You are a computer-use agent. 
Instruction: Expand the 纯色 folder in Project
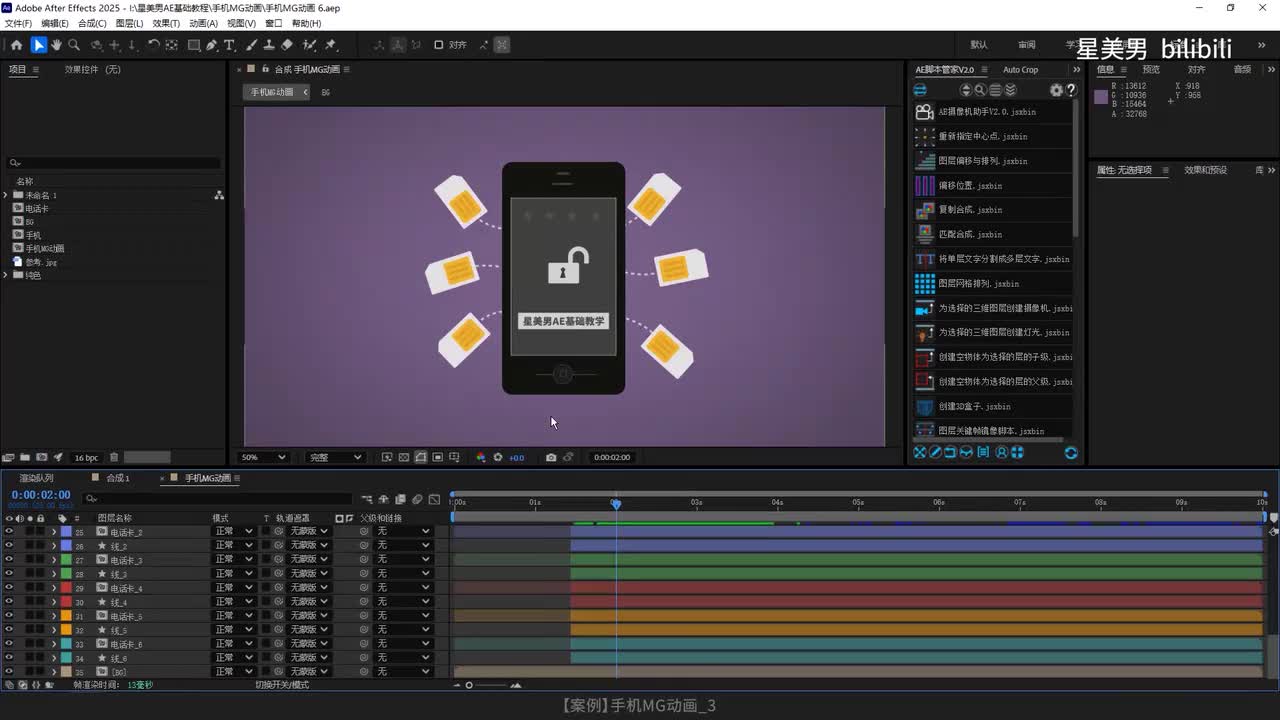pos(6,275)
